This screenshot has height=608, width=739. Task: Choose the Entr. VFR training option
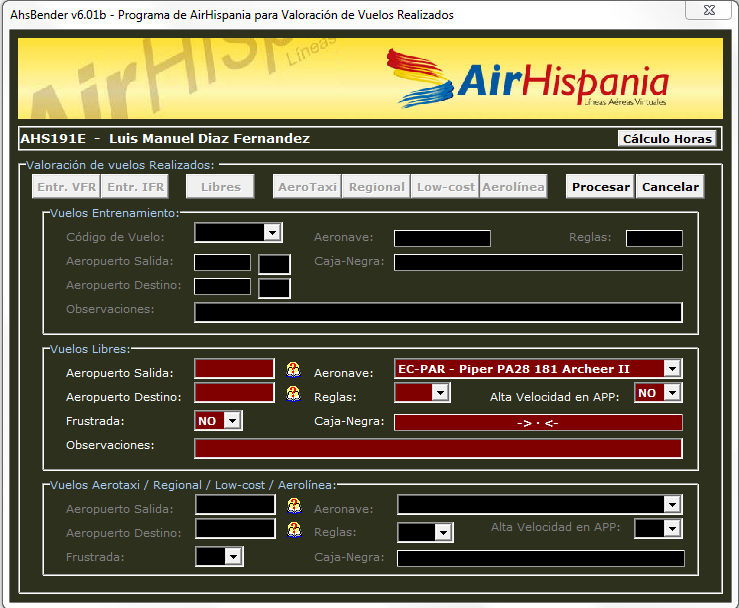point(66,187)
